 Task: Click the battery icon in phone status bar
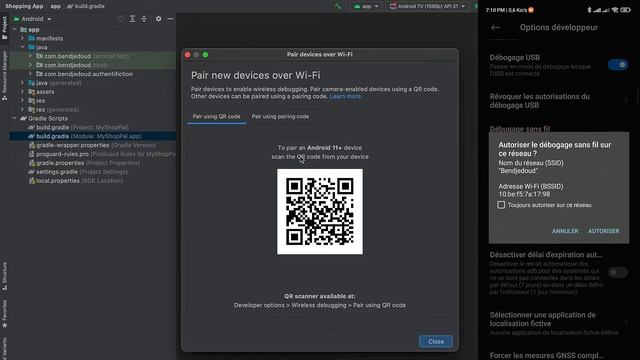pyautogui.click(x=625, y=10)
